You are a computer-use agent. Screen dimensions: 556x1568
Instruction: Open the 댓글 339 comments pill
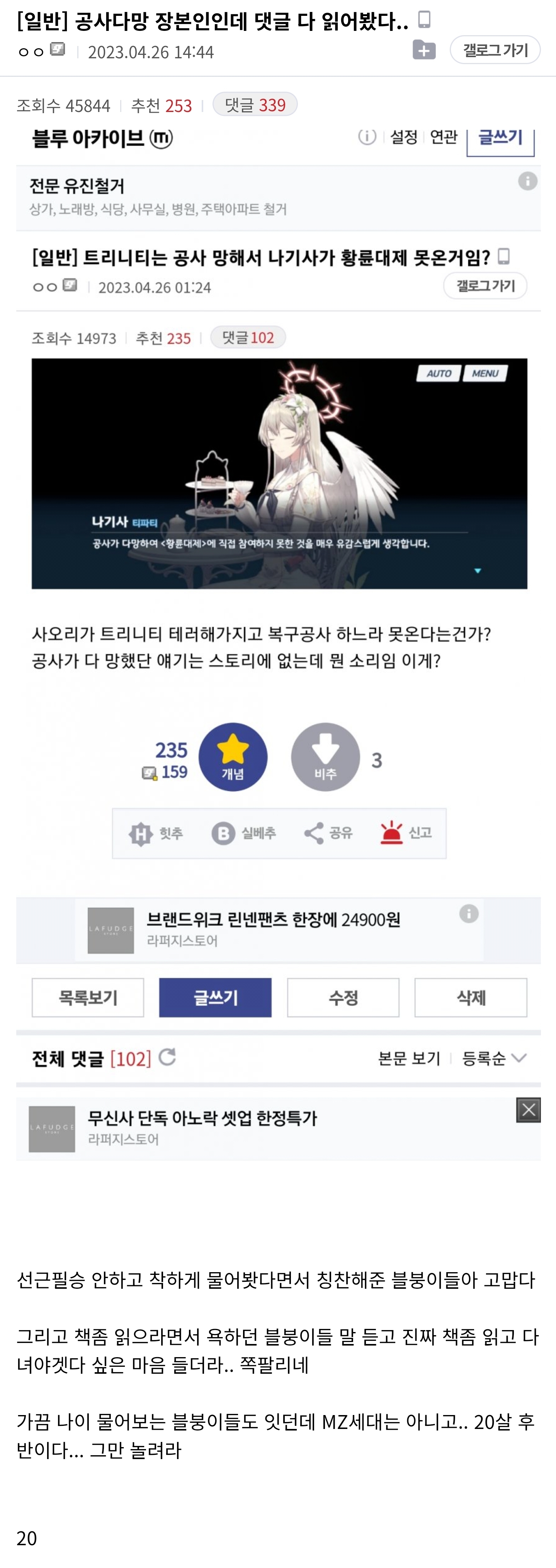[255, 105]
